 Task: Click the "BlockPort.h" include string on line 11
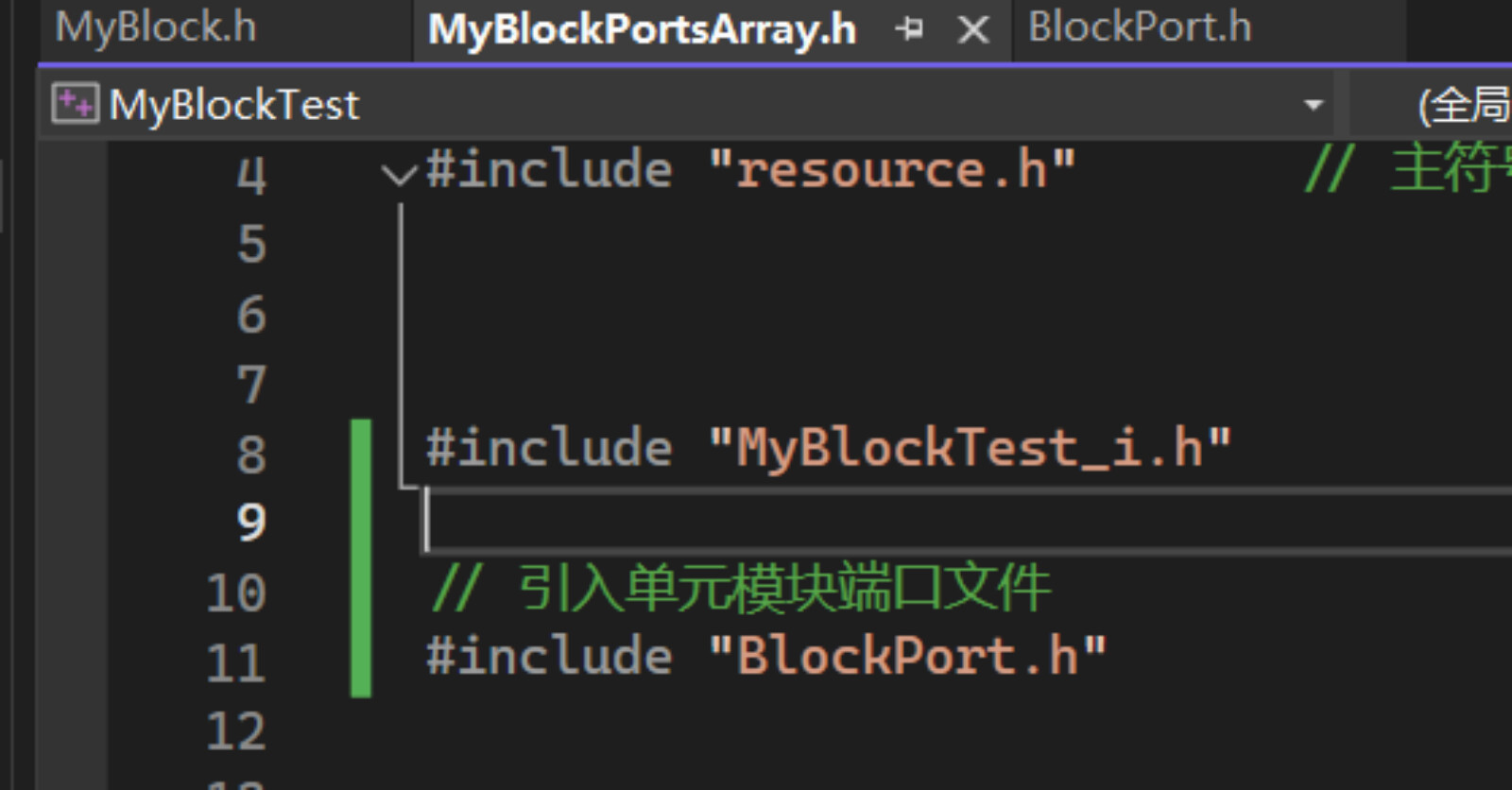click(x=907, y=656)
